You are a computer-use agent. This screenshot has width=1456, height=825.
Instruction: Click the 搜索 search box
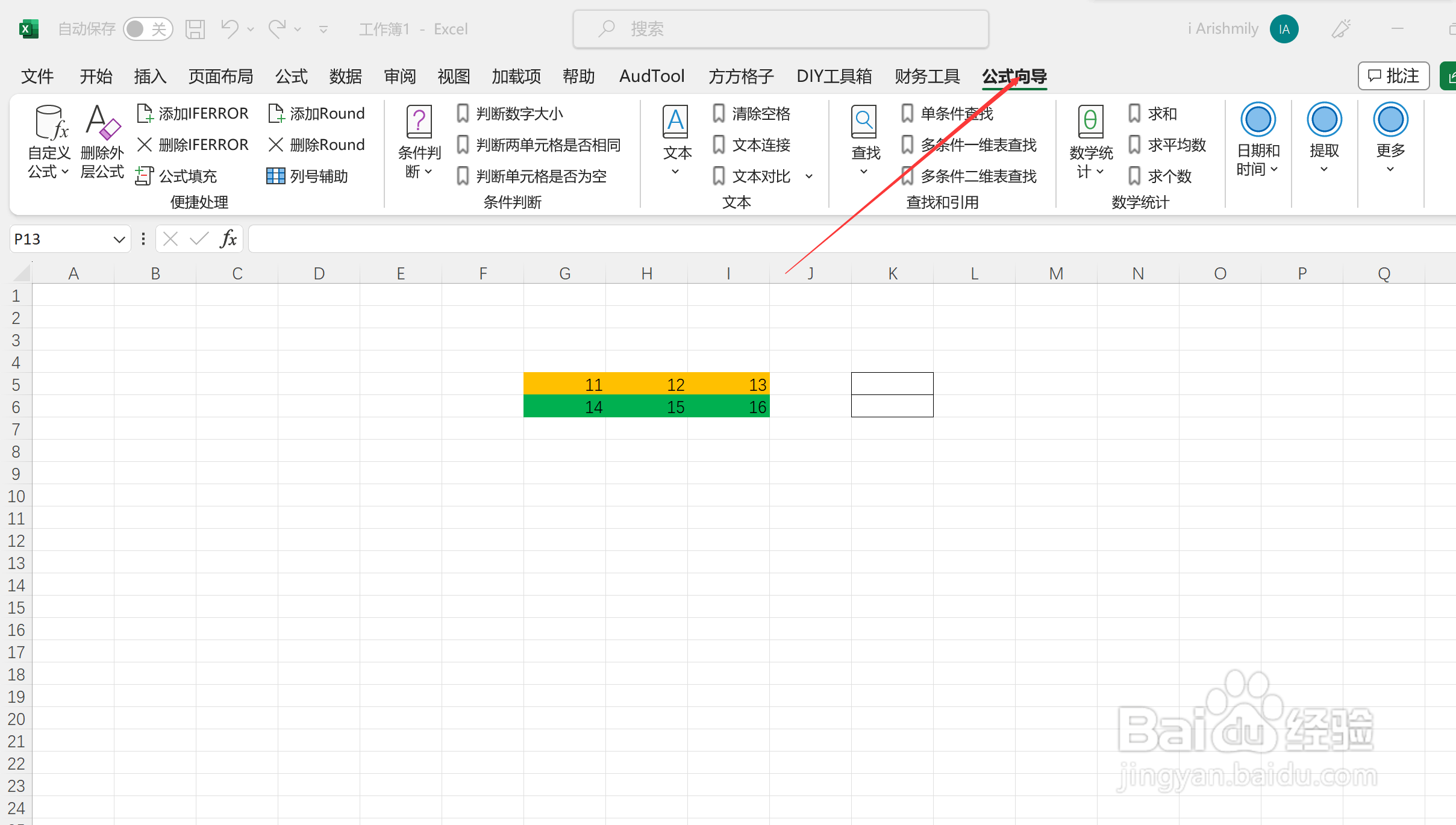pyautogui.click(x=781, y=29)
